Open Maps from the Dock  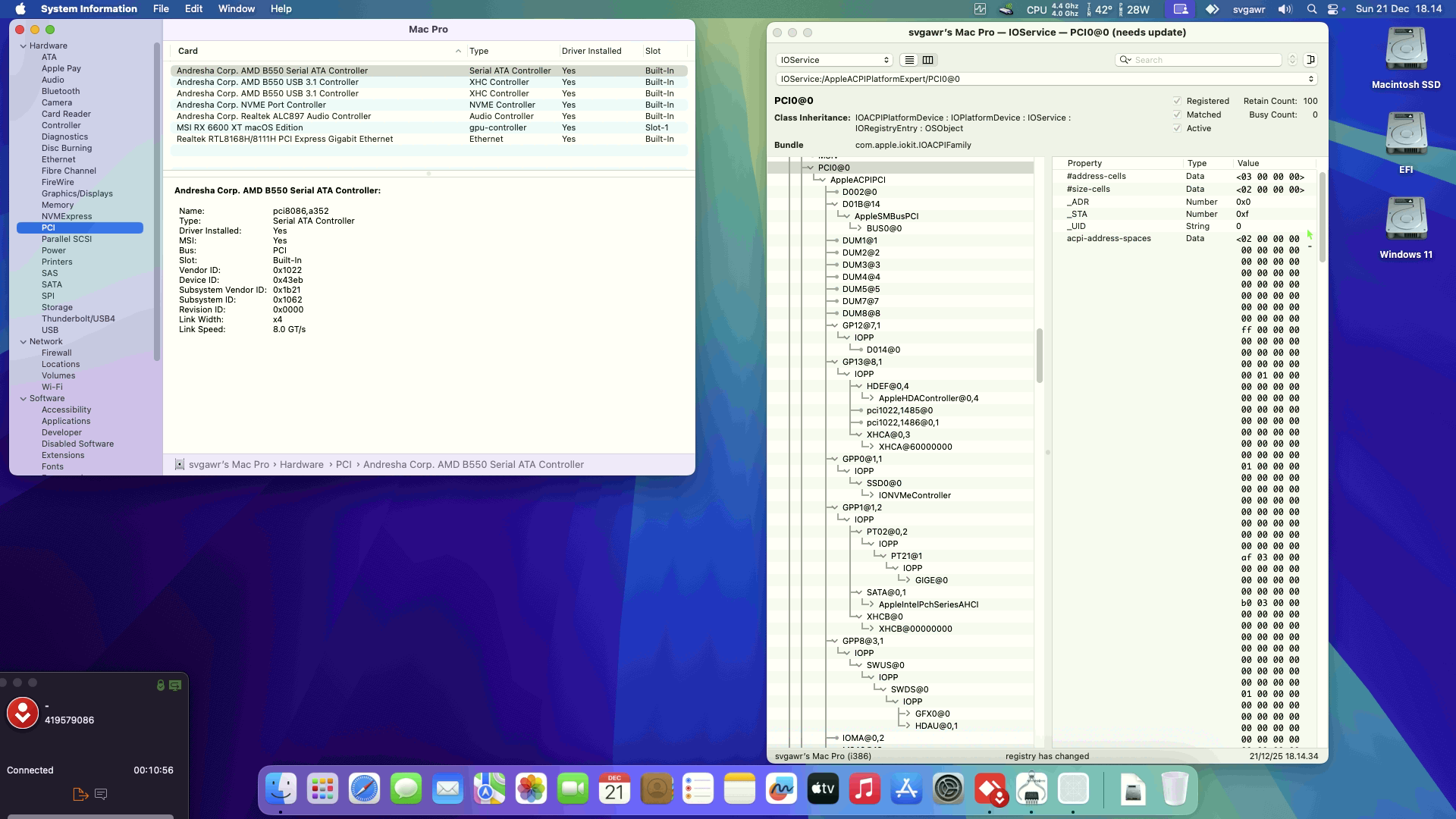(489, 789)
